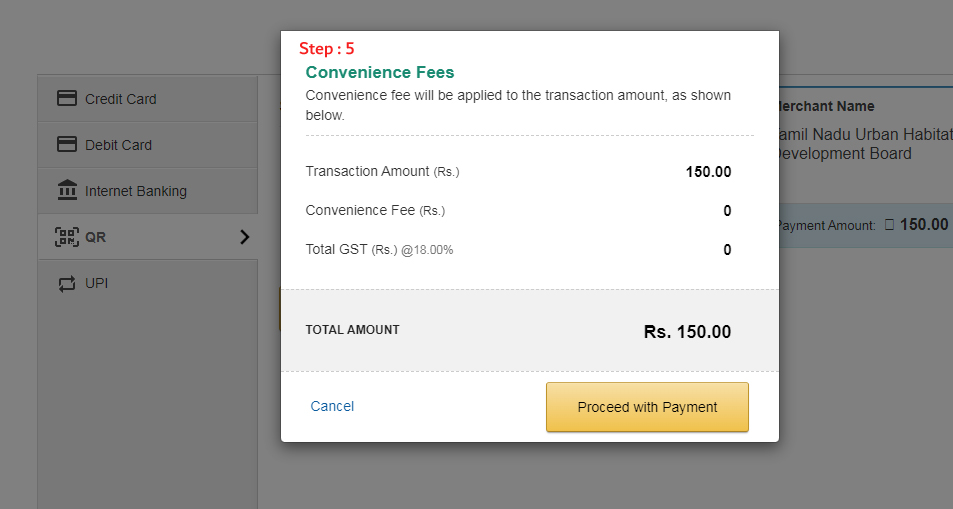953x509 pixels.
Task: Click the Payment Amount 150.00 banner
Action: (862, 225)
